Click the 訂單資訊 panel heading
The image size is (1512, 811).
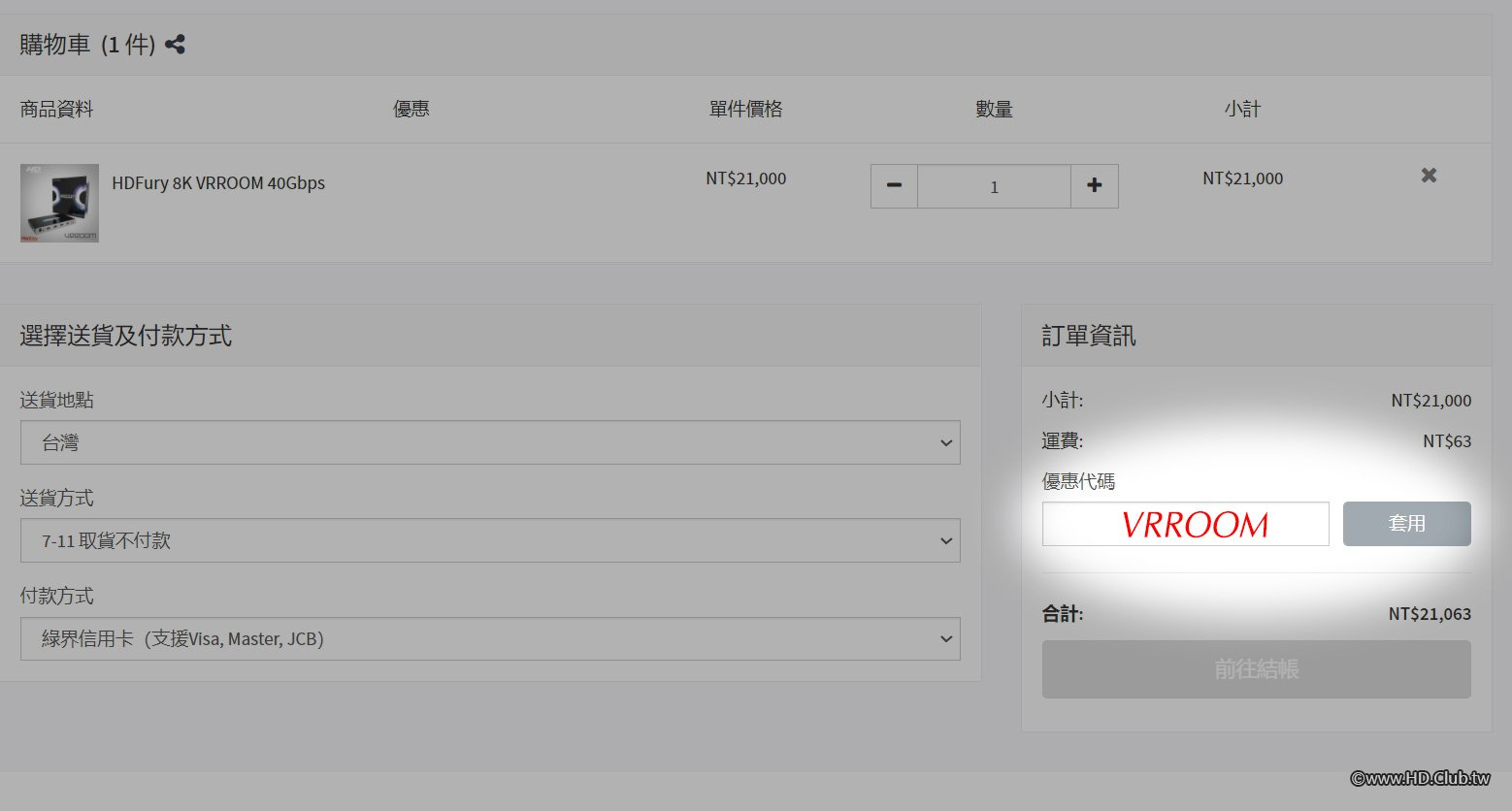1089,336
